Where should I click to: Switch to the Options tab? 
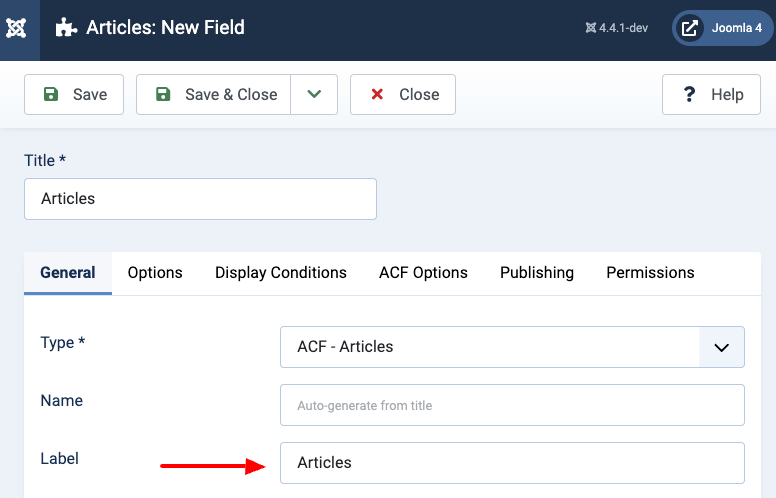coord(155,273)
